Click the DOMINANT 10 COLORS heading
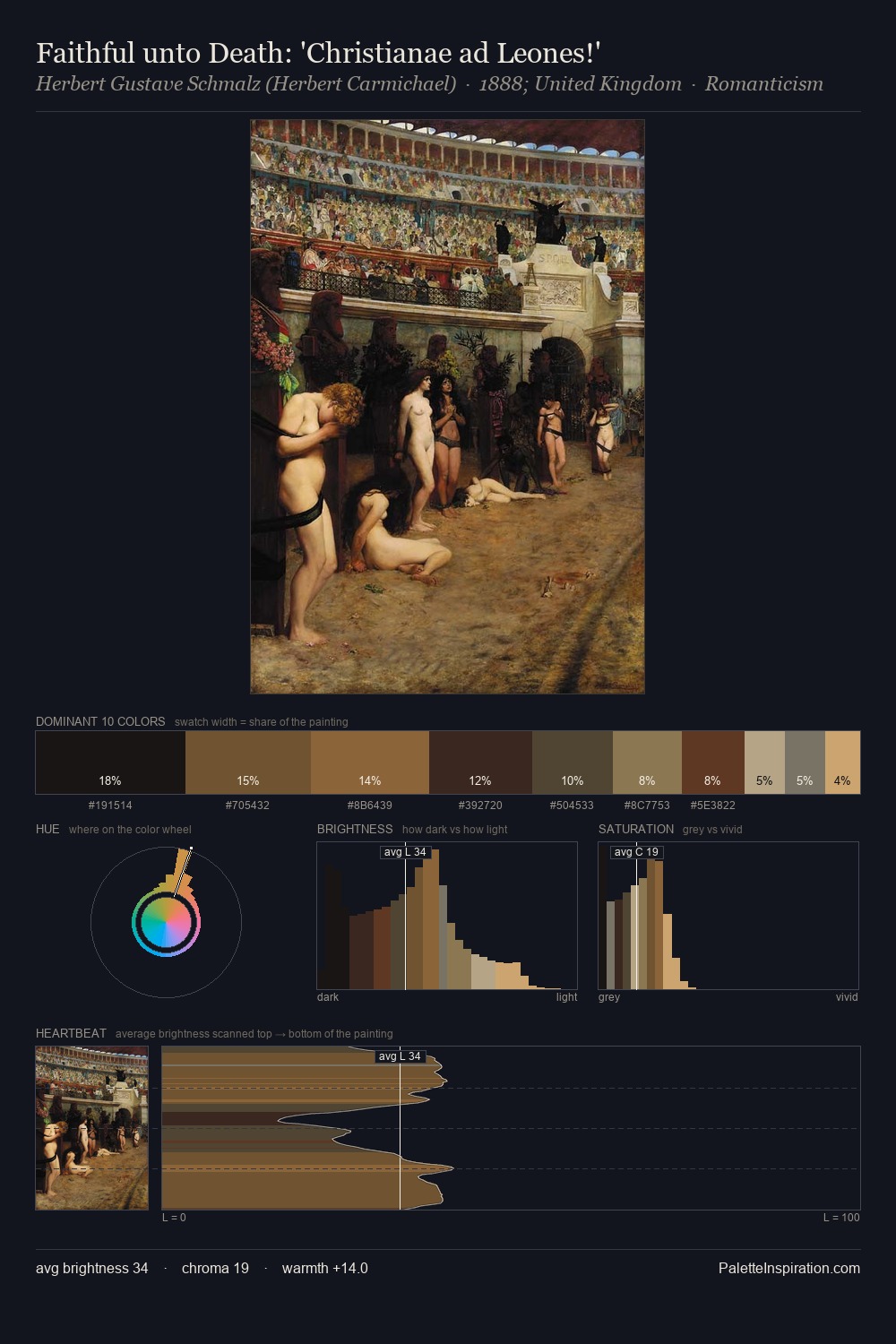 (x=100, y=721)
